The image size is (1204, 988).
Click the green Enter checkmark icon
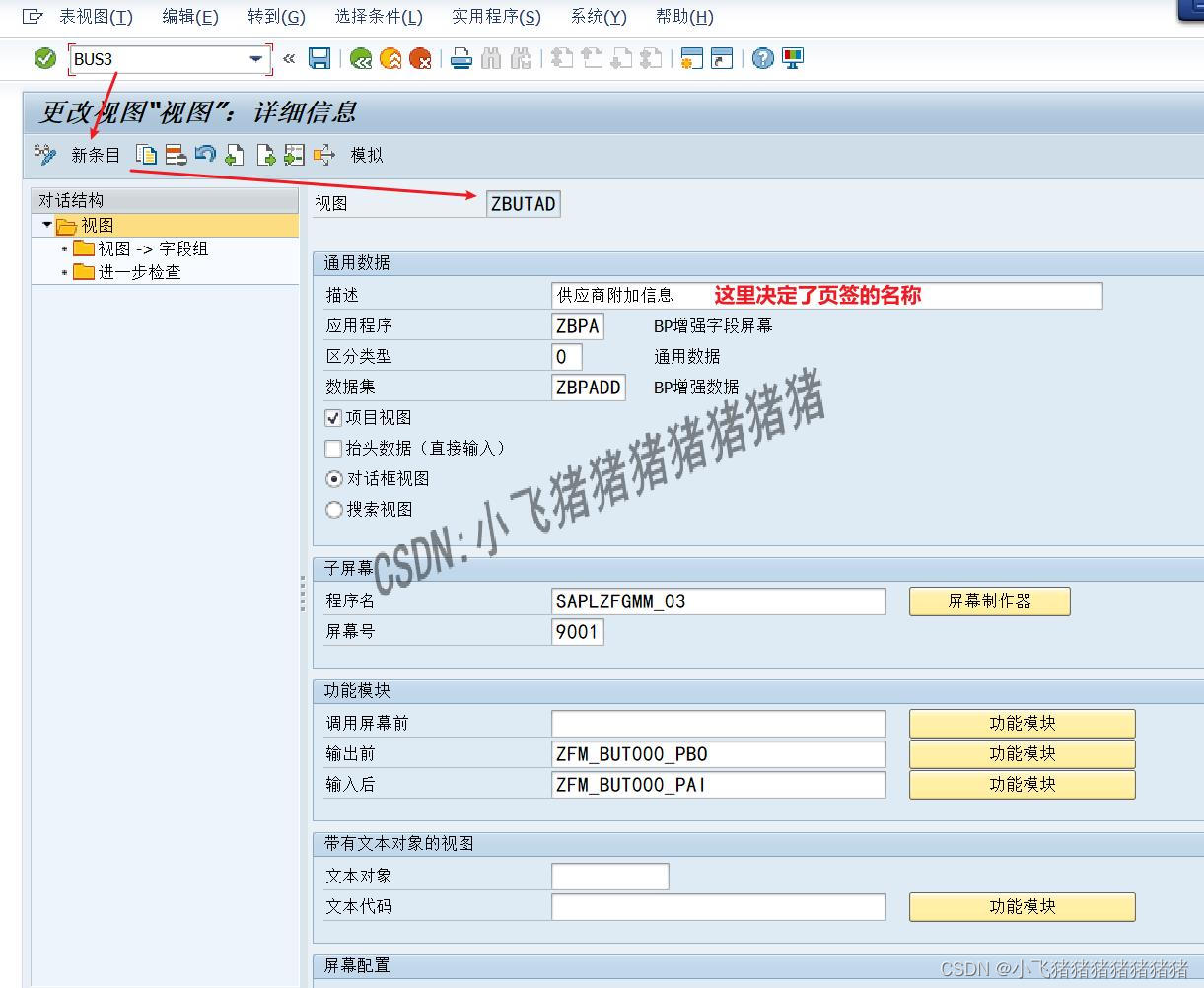coord(45,59)
